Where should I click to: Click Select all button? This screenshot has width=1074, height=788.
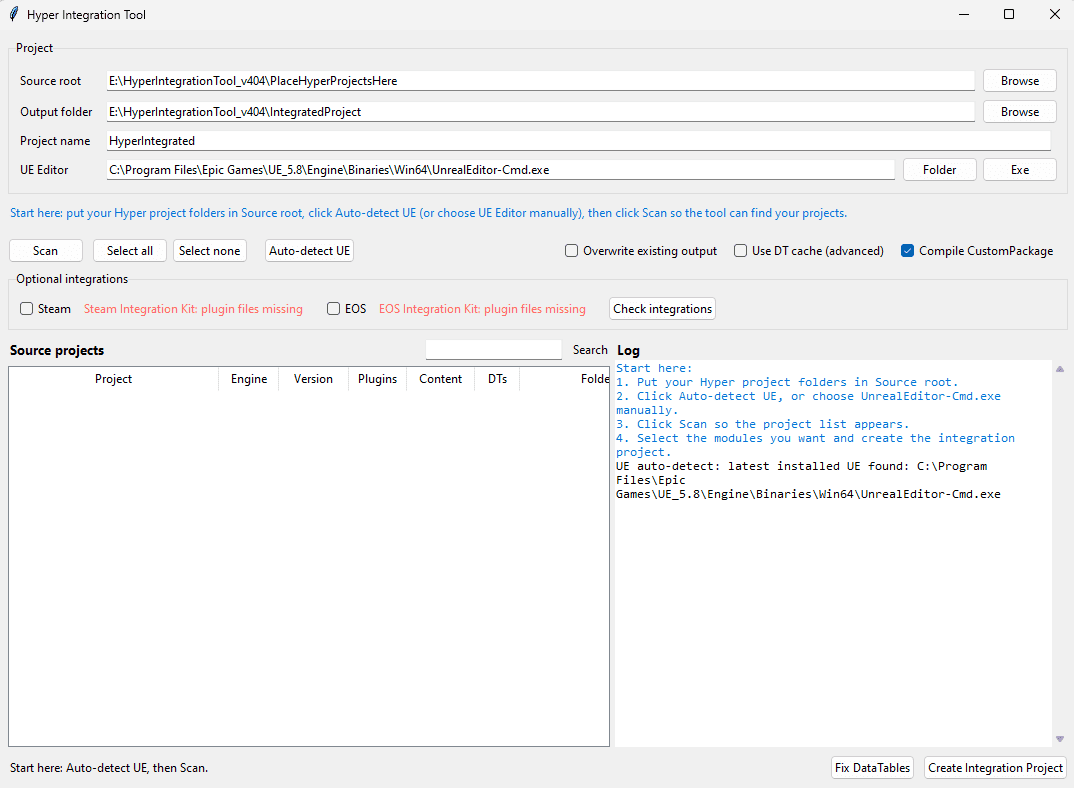point(130,251)
